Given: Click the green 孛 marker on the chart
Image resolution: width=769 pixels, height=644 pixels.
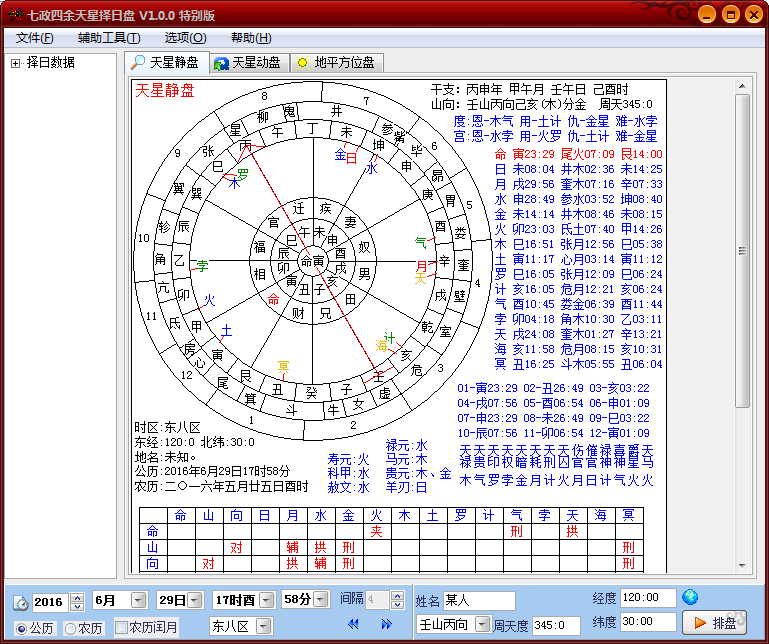Looking at the screenshot, I should point(203,265).
